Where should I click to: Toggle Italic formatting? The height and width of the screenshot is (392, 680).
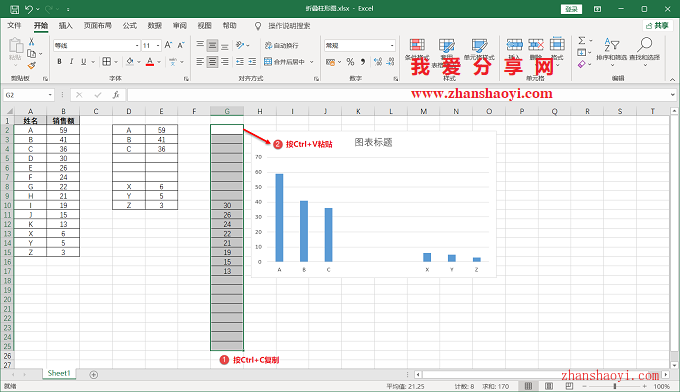tap(72, 62)
